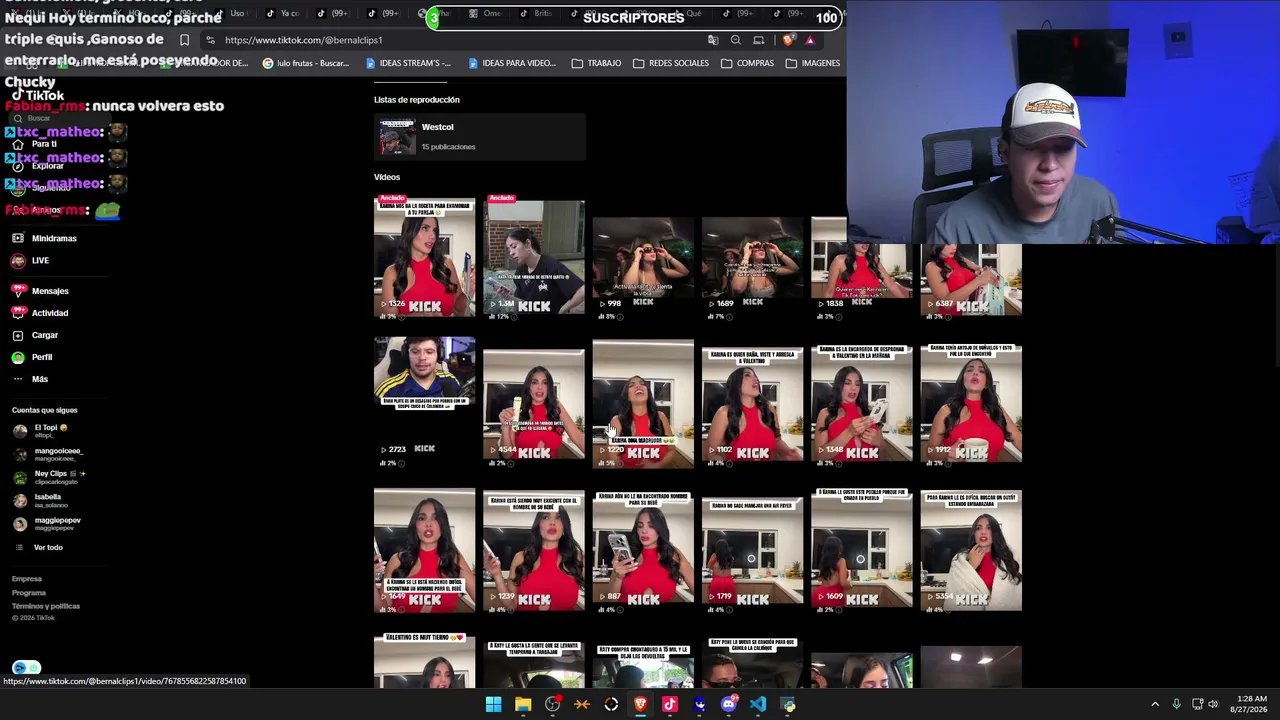Open the TikTok app on the taskbar

click(x=670, y=705)
